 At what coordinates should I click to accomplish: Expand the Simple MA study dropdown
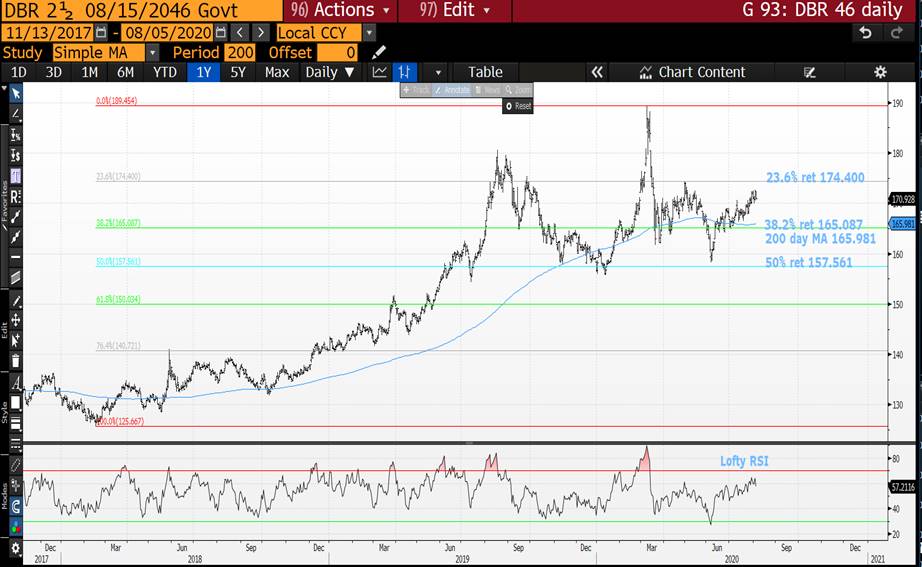[x=152, y=52]
